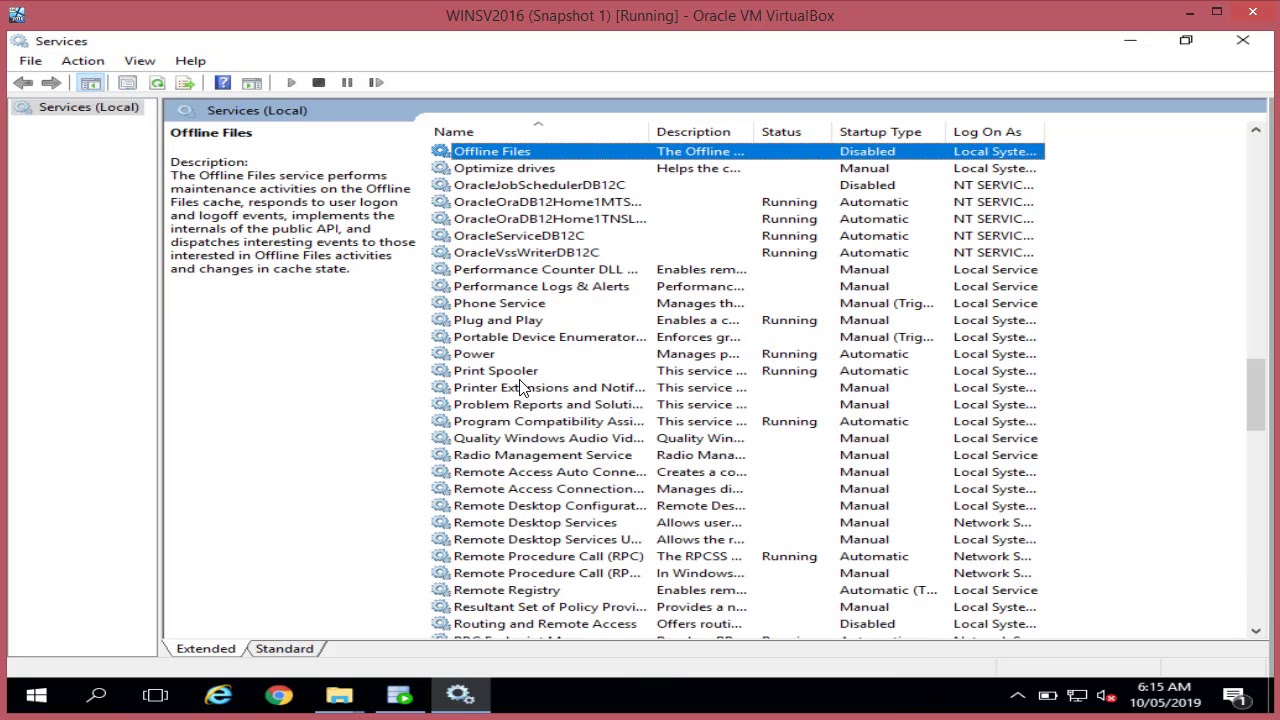Image resolution: width=1280 pixels, height=720 pixels.
Task: Select the Radio Management Service row
Action: (738, 455)
